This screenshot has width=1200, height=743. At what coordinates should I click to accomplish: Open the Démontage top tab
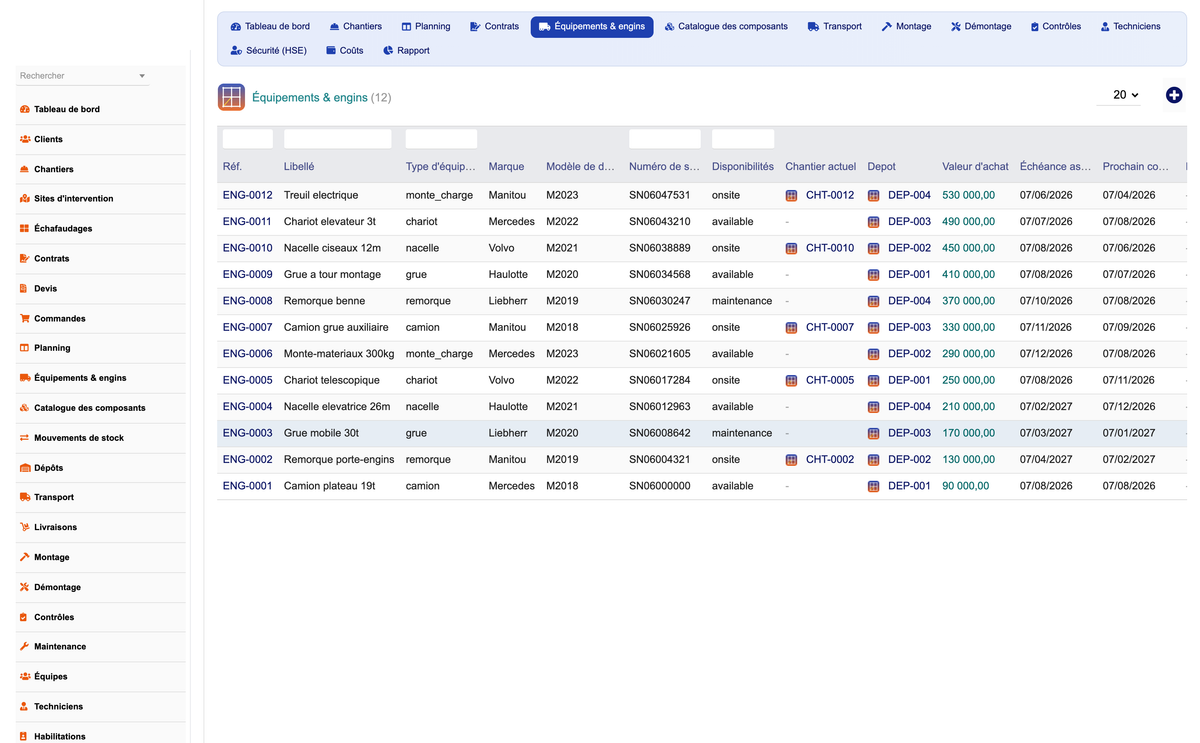981,26
